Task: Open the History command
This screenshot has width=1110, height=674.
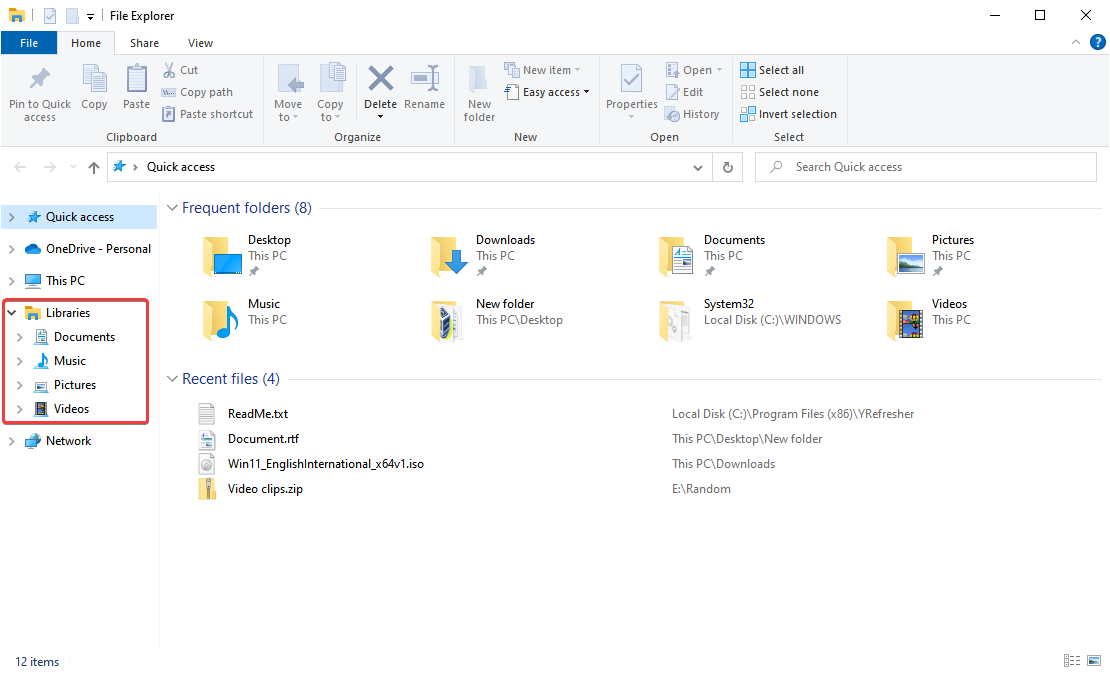Action: [x=692, y=114]
